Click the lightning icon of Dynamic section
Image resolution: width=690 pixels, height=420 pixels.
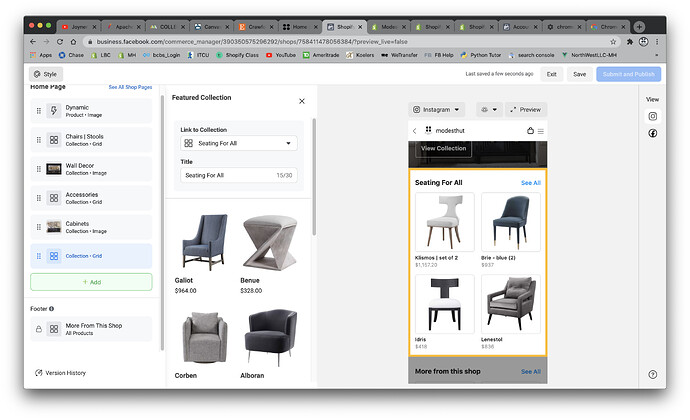(x=54, y=111)
